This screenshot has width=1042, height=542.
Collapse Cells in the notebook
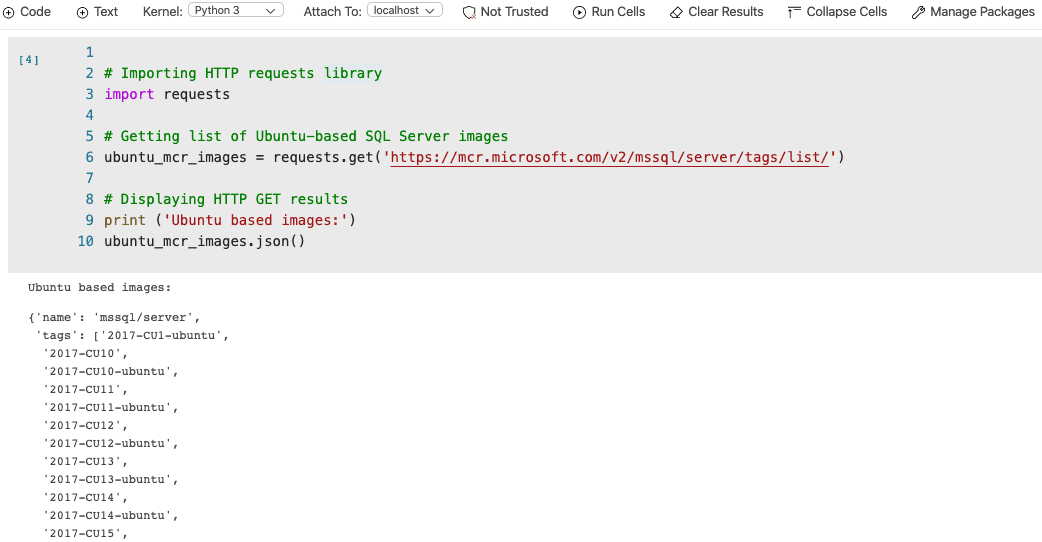pos(837,12)
